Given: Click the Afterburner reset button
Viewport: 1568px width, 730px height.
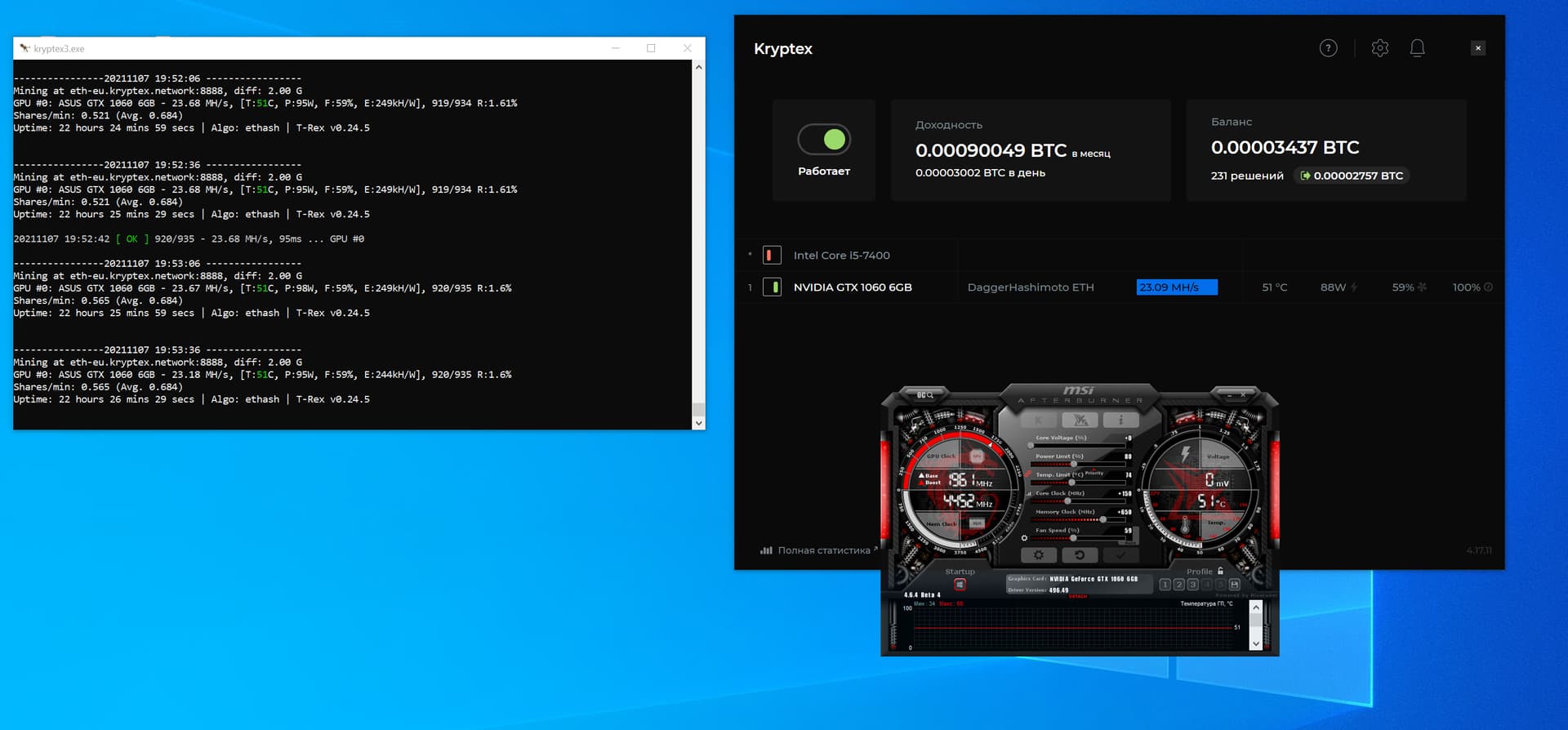Looking at the screenshot, I should pyautogui.click(x=1080, y=555).
